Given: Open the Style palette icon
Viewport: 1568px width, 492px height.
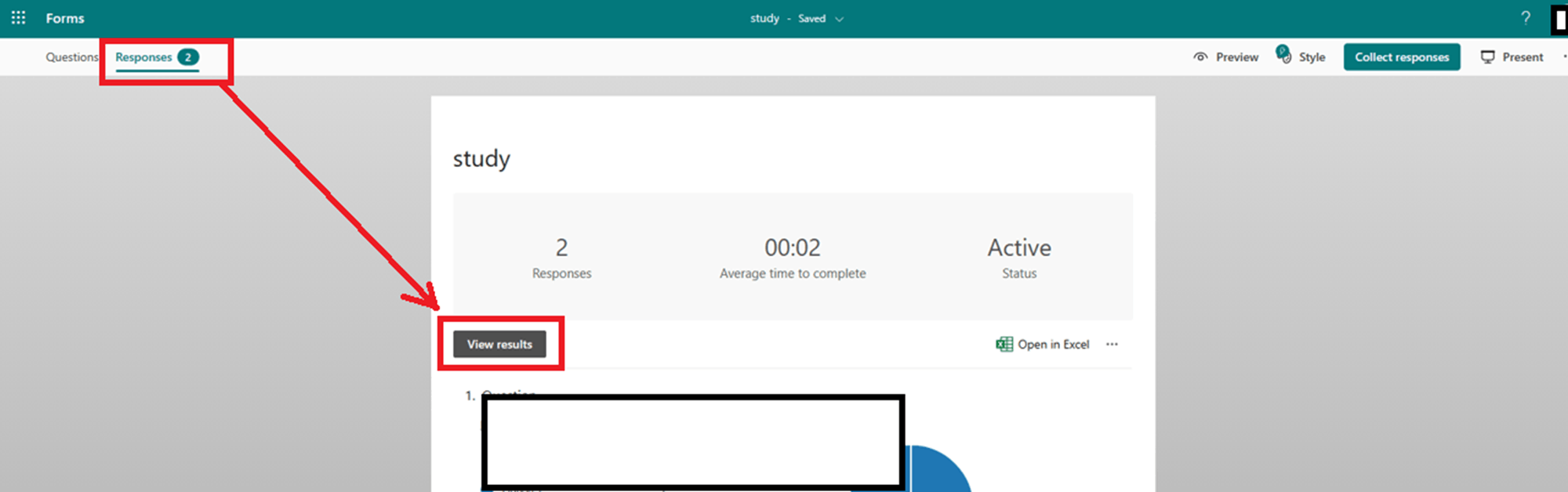Looking at the screenshot, I should pos(1283,55).
